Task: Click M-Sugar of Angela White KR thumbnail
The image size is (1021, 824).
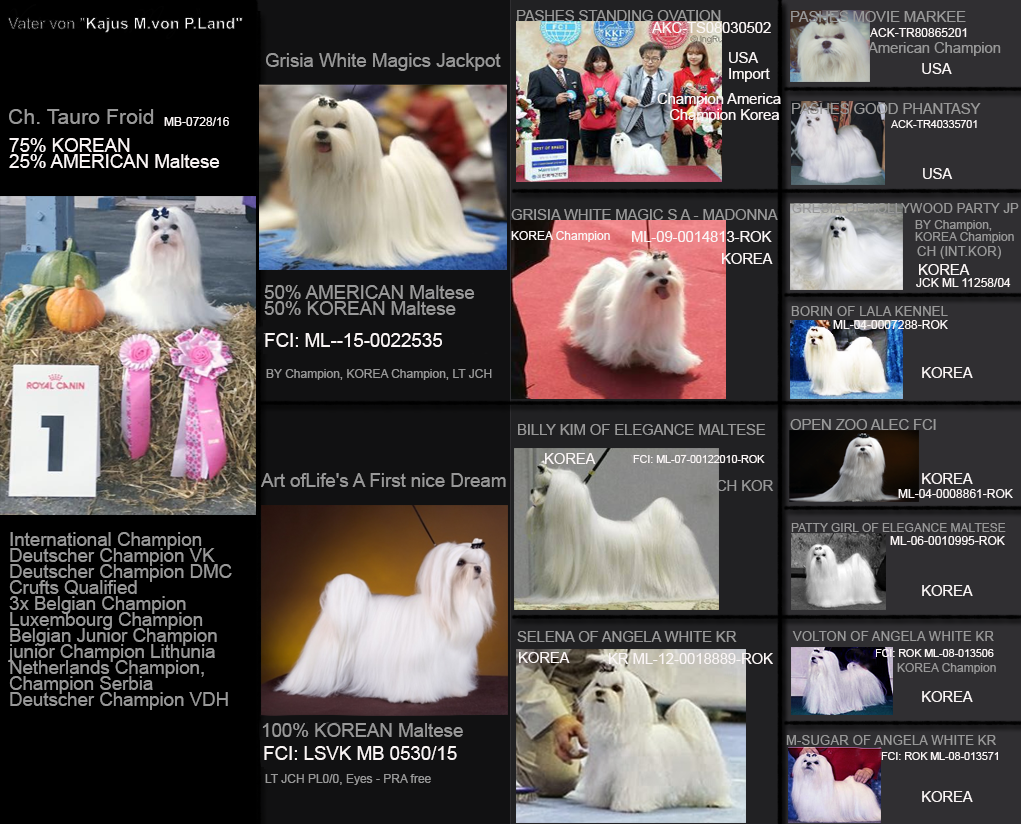Action: tap(833, 785)
